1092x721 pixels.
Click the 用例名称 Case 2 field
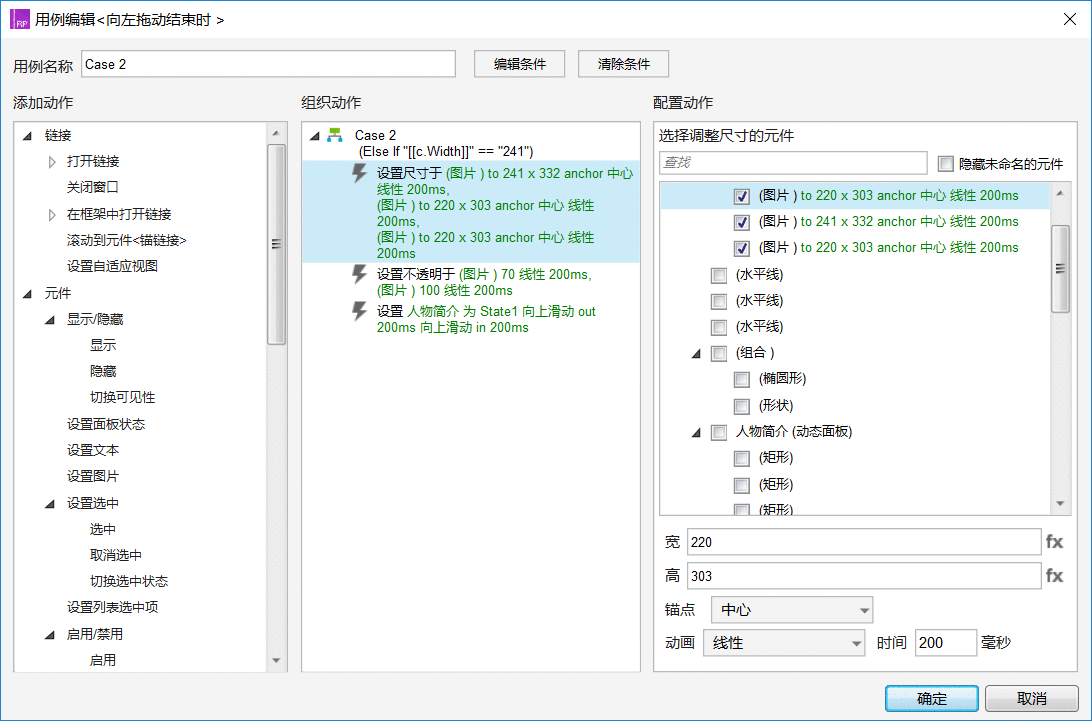pyautogui.click(x=268, y=64)
